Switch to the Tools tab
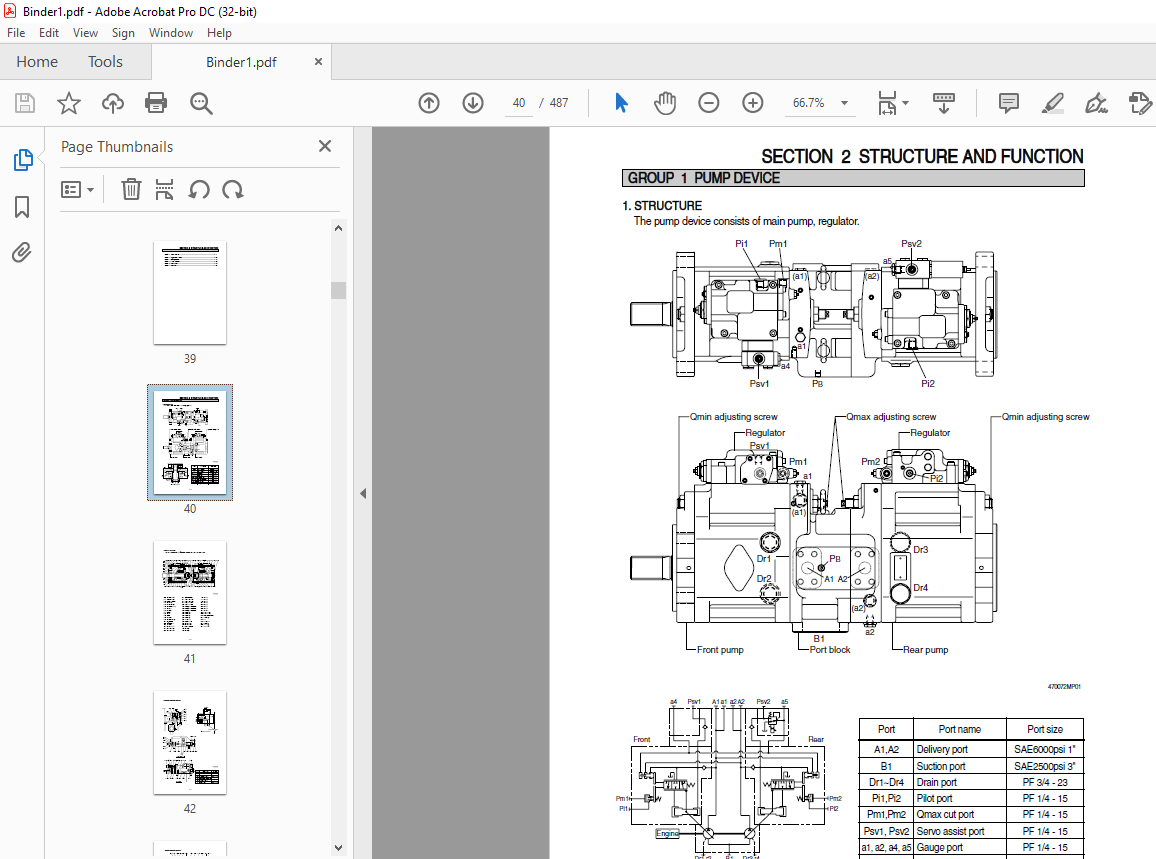The height and width of the screenshot is (859, 1156). 105,62
